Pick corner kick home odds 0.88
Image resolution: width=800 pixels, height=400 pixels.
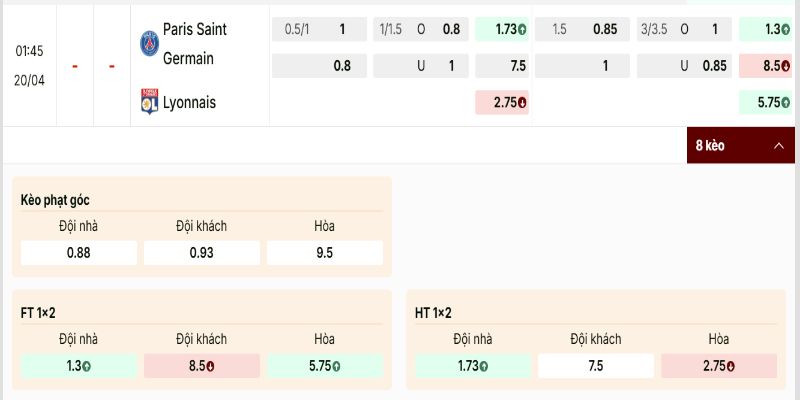[x=78, y=253]
